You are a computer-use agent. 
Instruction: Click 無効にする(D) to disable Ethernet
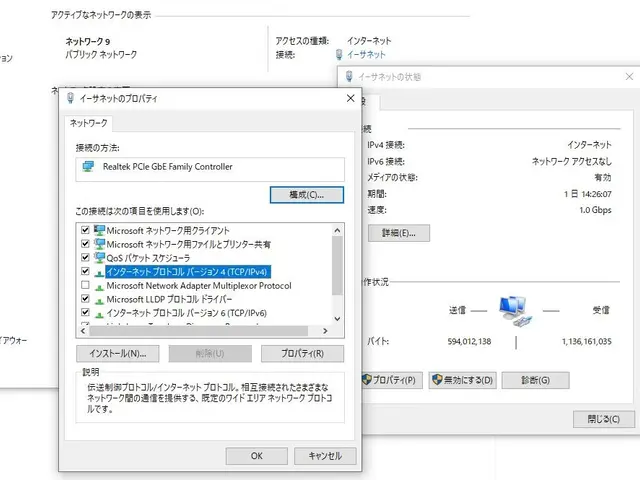tap(462, 380)
